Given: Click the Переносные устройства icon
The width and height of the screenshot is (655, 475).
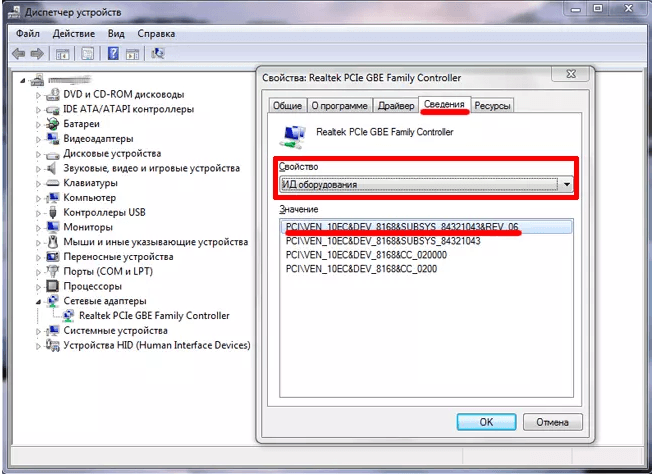Looking at the screenshot, I should coord(53,257).
